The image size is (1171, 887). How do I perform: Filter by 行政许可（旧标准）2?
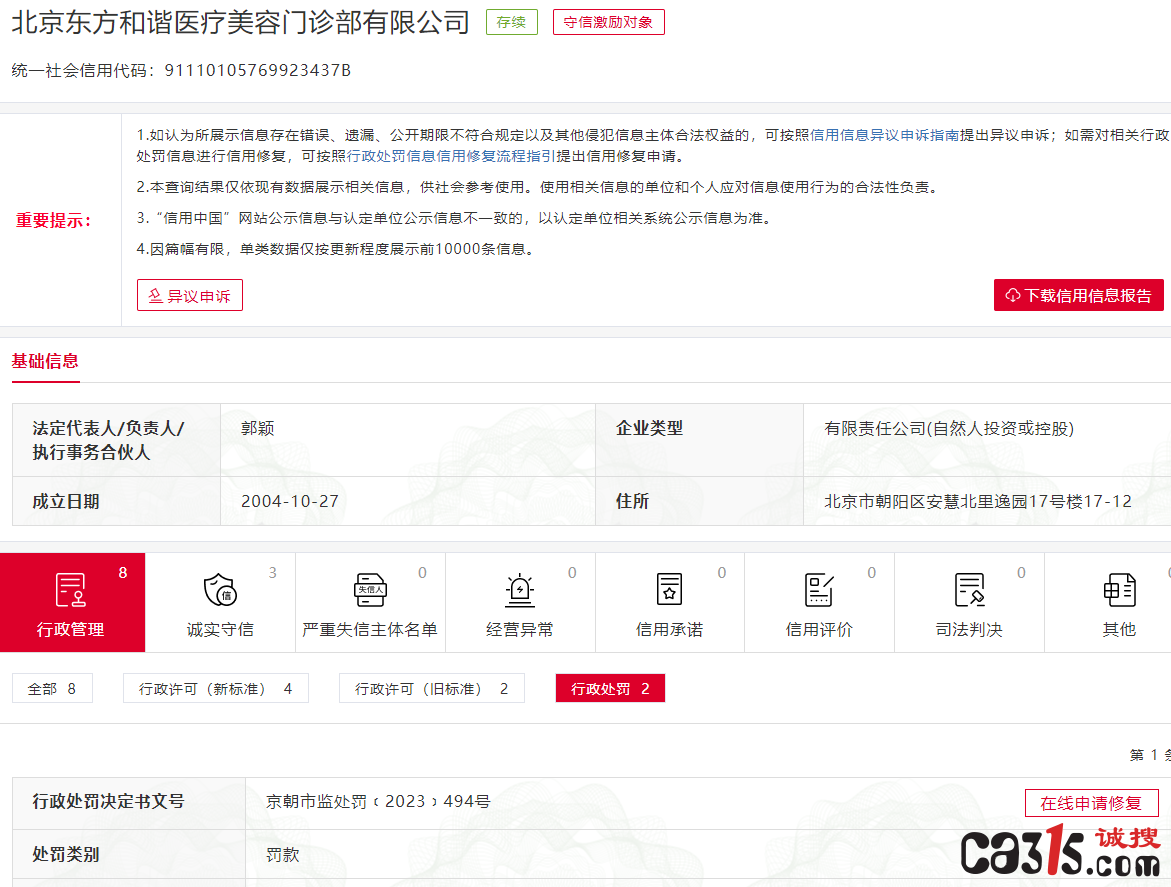pyautogui.click(x=432, y=688)
